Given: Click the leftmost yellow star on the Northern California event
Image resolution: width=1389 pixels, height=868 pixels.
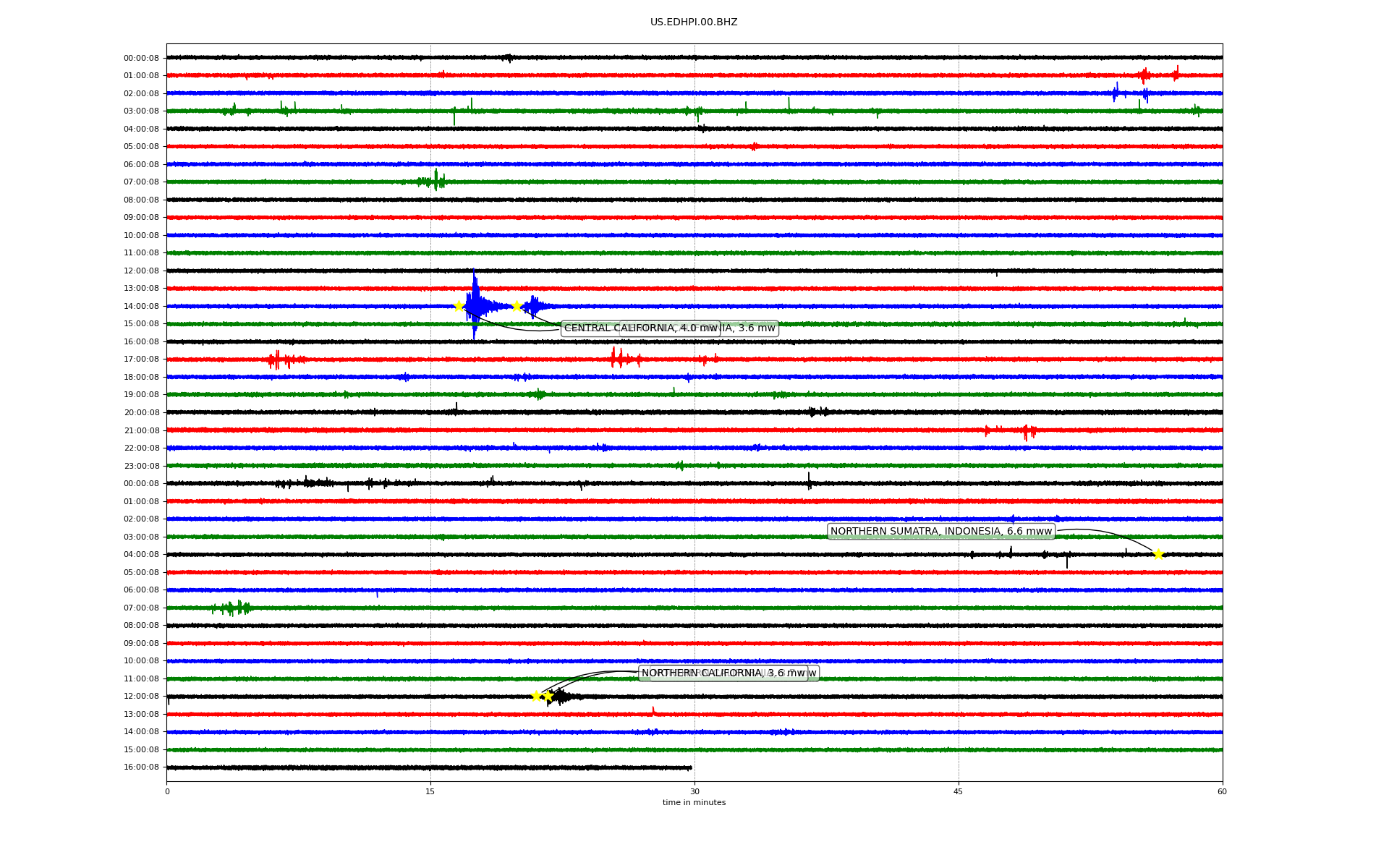Looking at the screenshot, I should click(x=537, y=696).
